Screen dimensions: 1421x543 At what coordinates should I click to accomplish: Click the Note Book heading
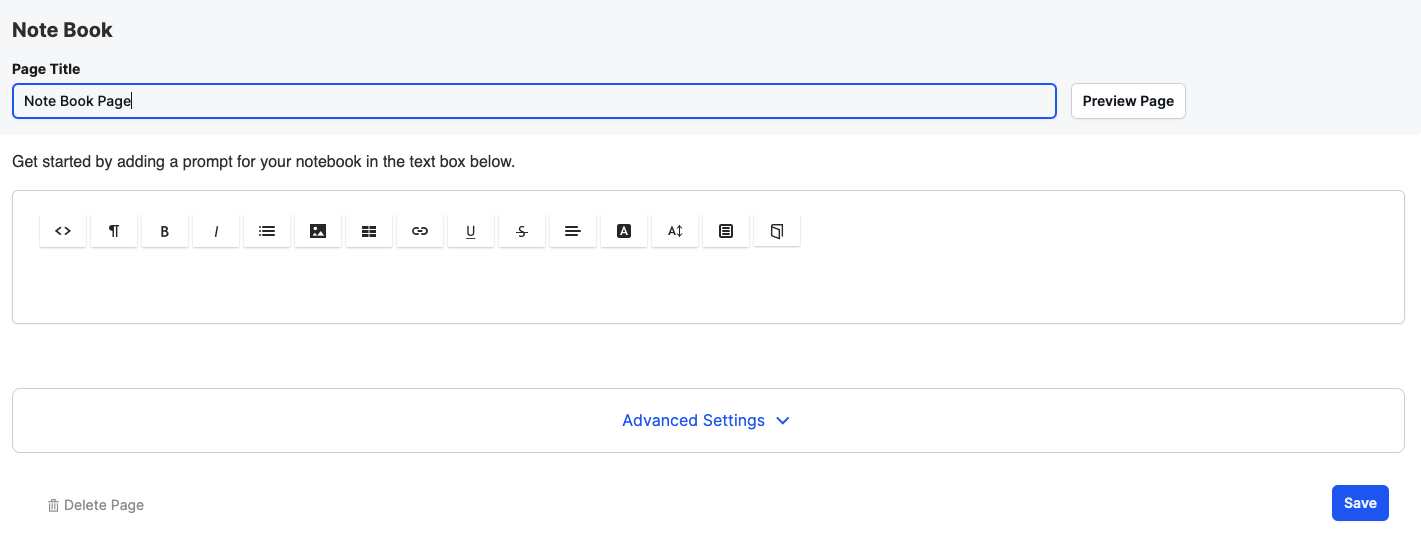pyautogui.click(x=62, y=30)
